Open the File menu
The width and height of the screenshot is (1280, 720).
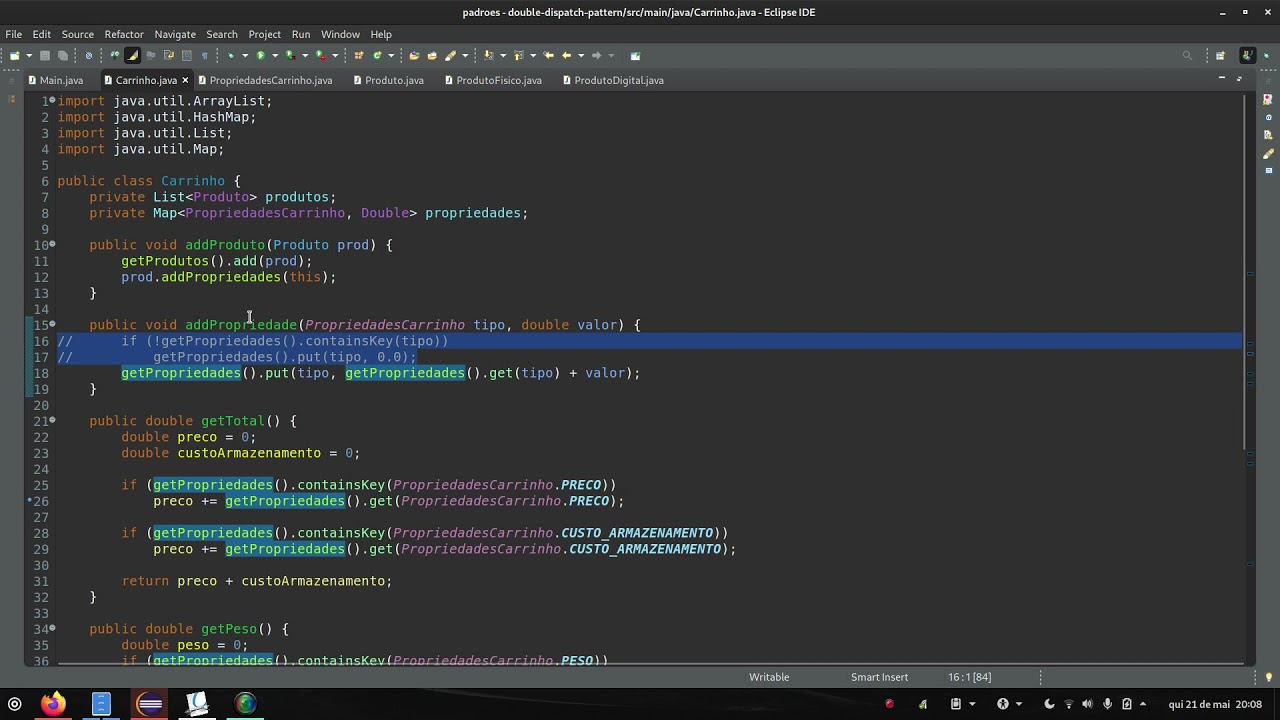(14, 34)
